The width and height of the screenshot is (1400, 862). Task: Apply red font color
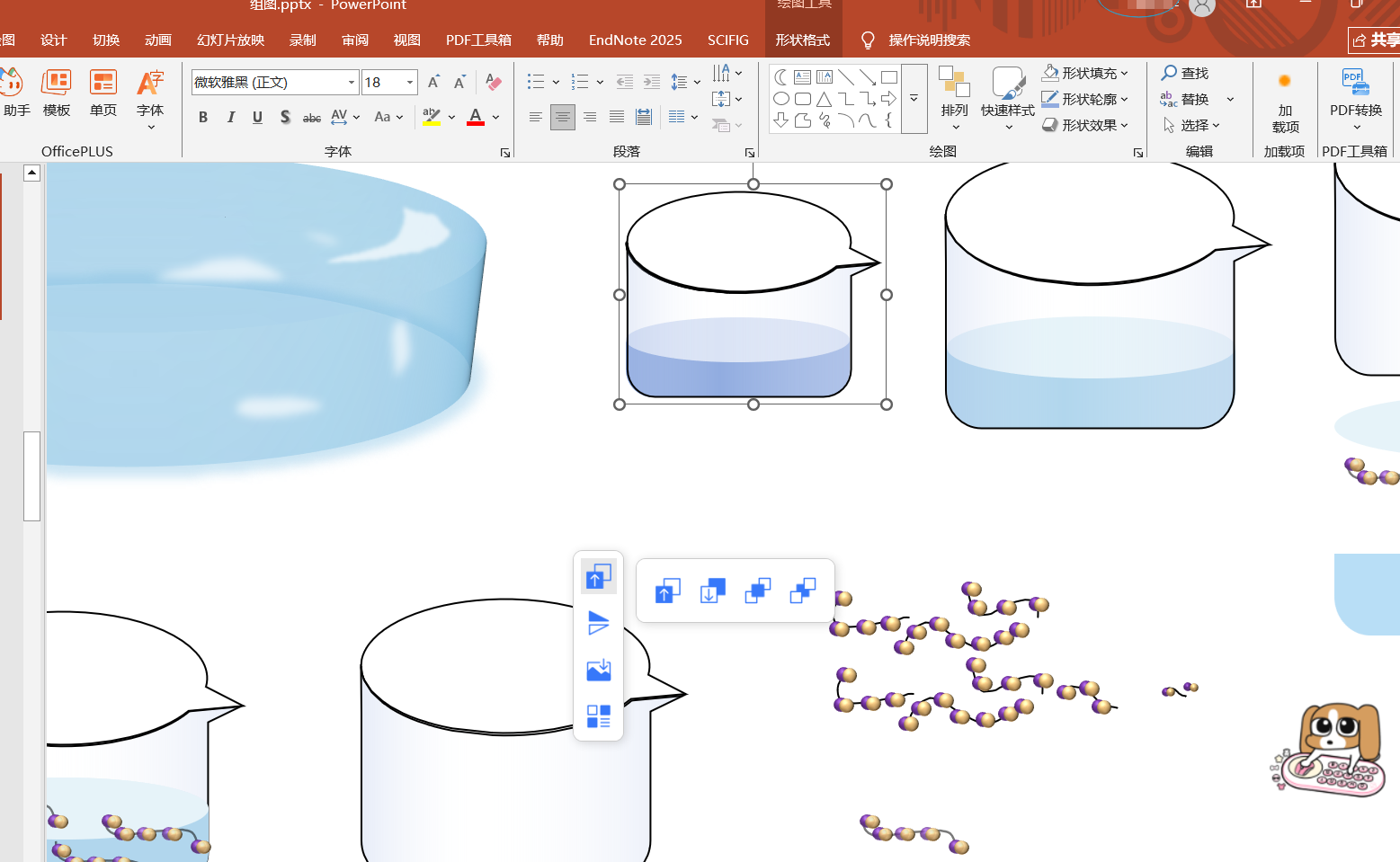click(476, 117)
